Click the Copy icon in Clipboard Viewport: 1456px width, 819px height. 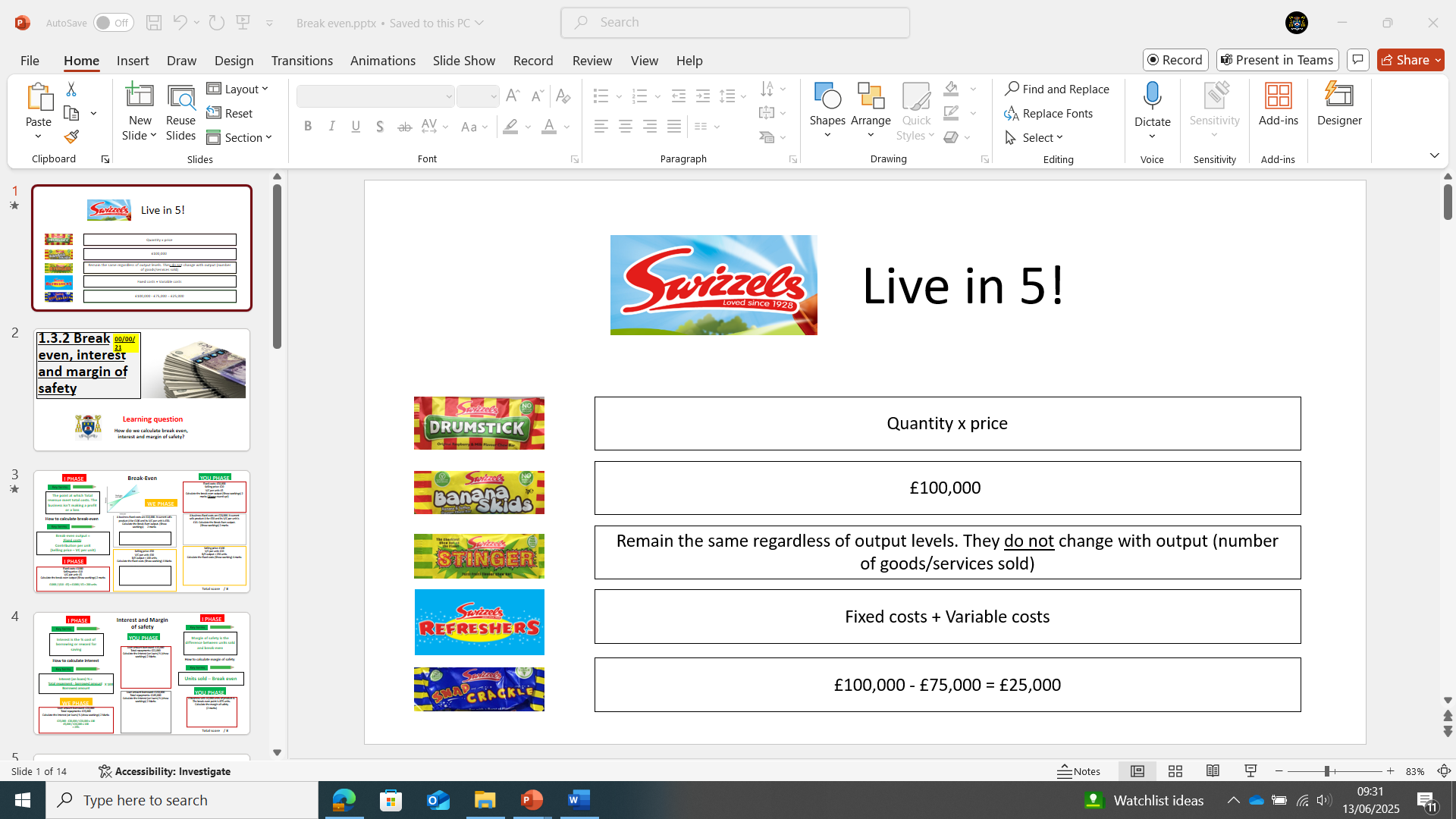tap(71, 114)
